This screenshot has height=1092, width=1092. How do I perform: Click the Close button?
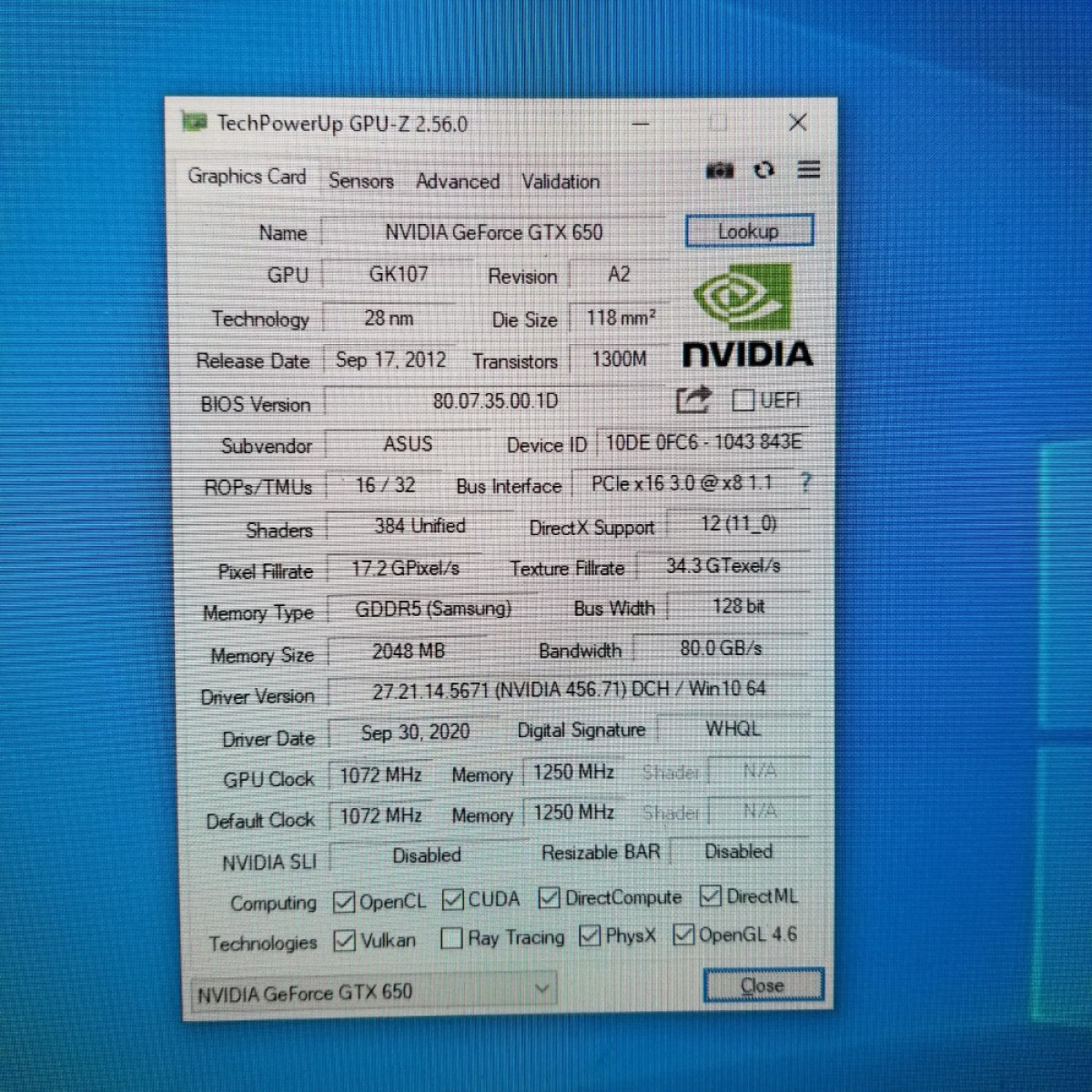click(763, 986)
